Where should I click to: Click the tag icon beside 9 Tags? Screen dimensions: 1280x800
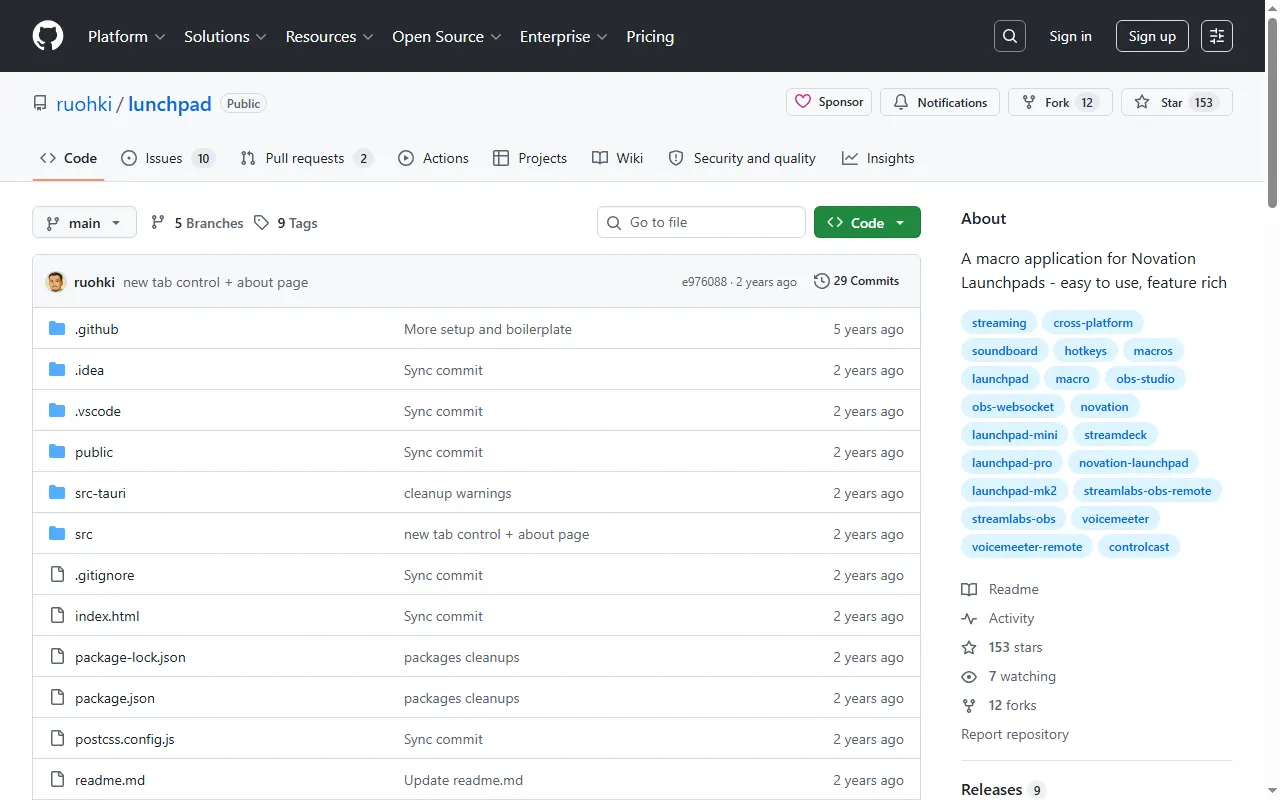tap(261, 223)
